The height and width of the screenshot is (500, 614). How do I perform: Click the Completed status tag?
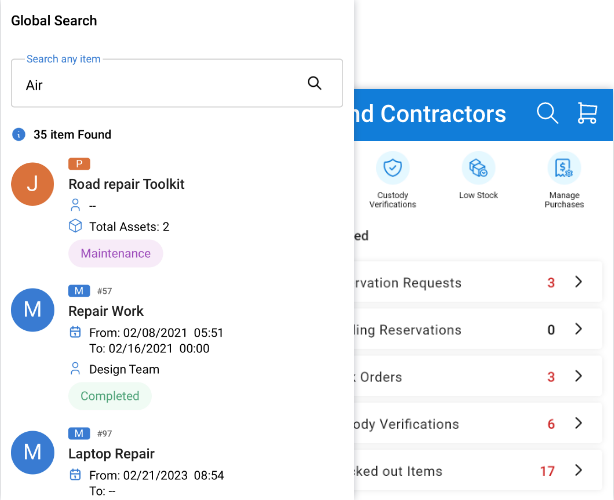pos(110,396)
